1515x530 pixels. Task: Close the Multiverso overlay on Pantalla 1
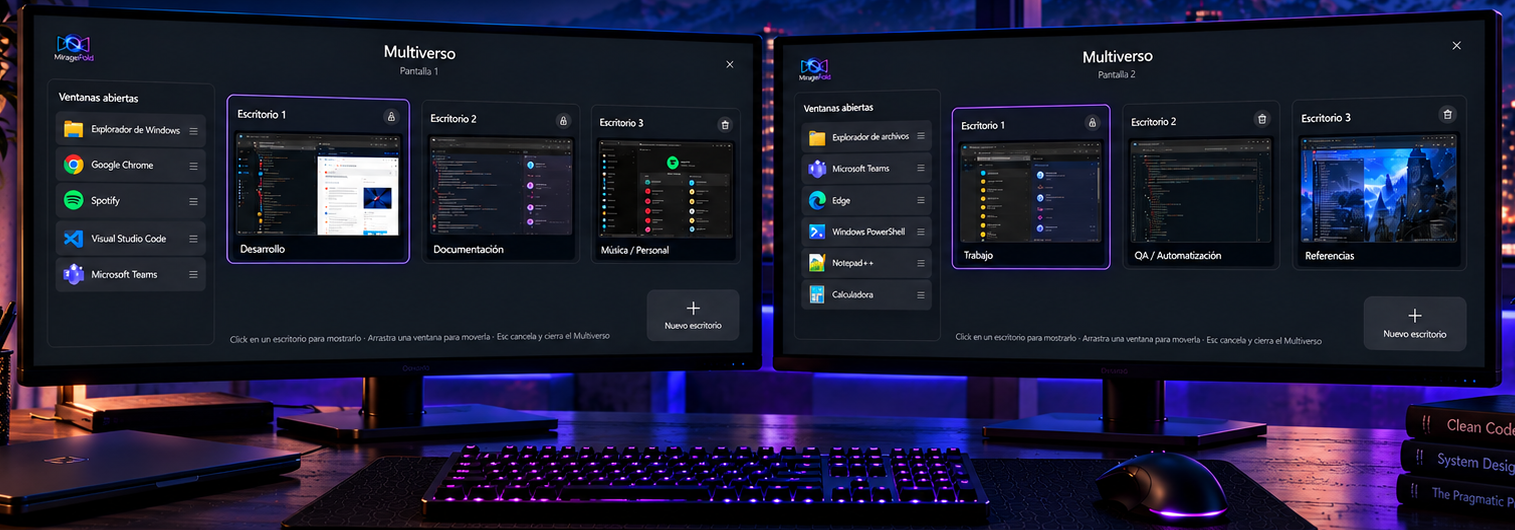(730, 64)
